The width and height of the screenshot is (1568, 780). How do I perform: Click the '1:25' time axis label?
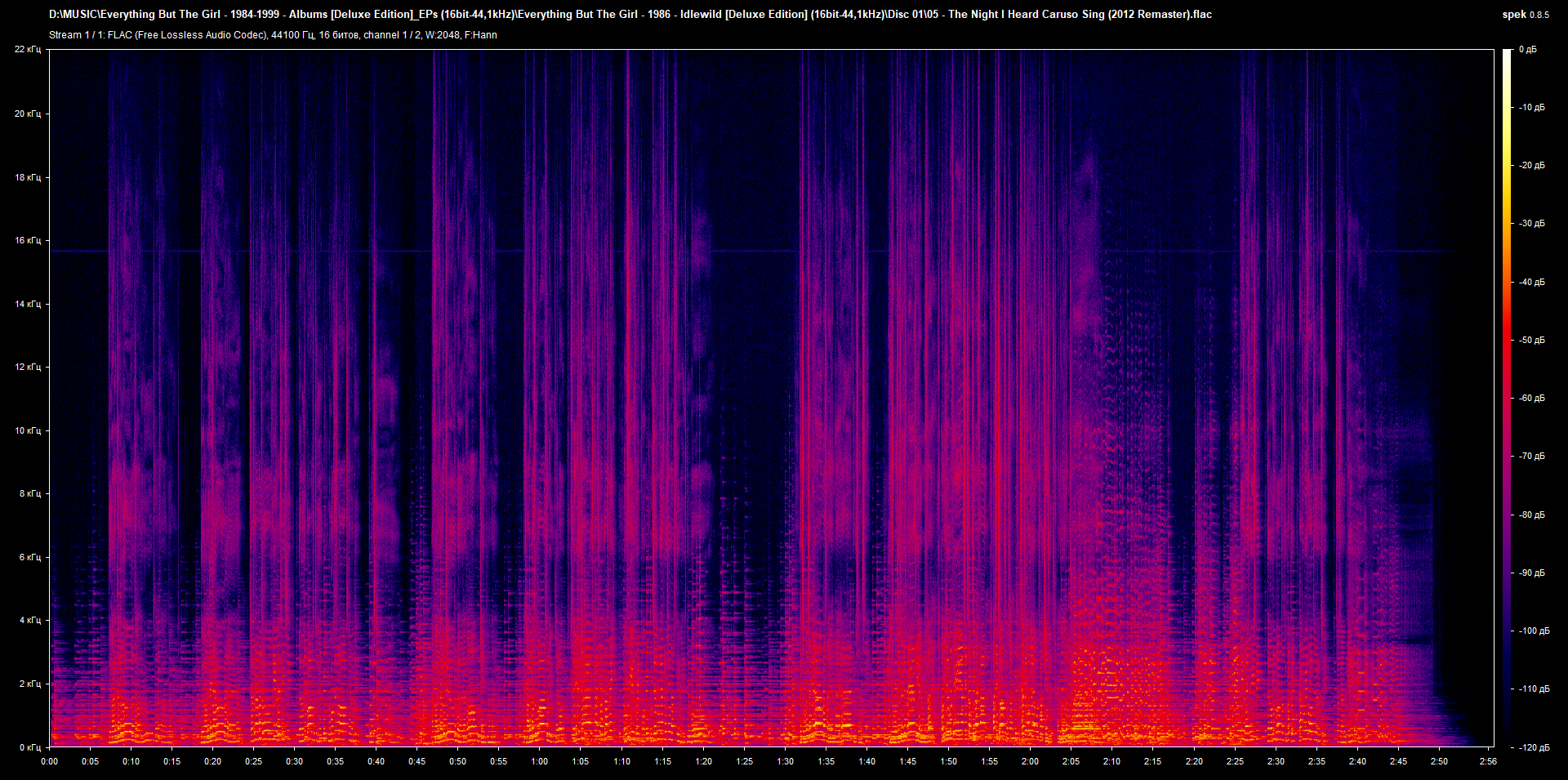click(744, 761)
